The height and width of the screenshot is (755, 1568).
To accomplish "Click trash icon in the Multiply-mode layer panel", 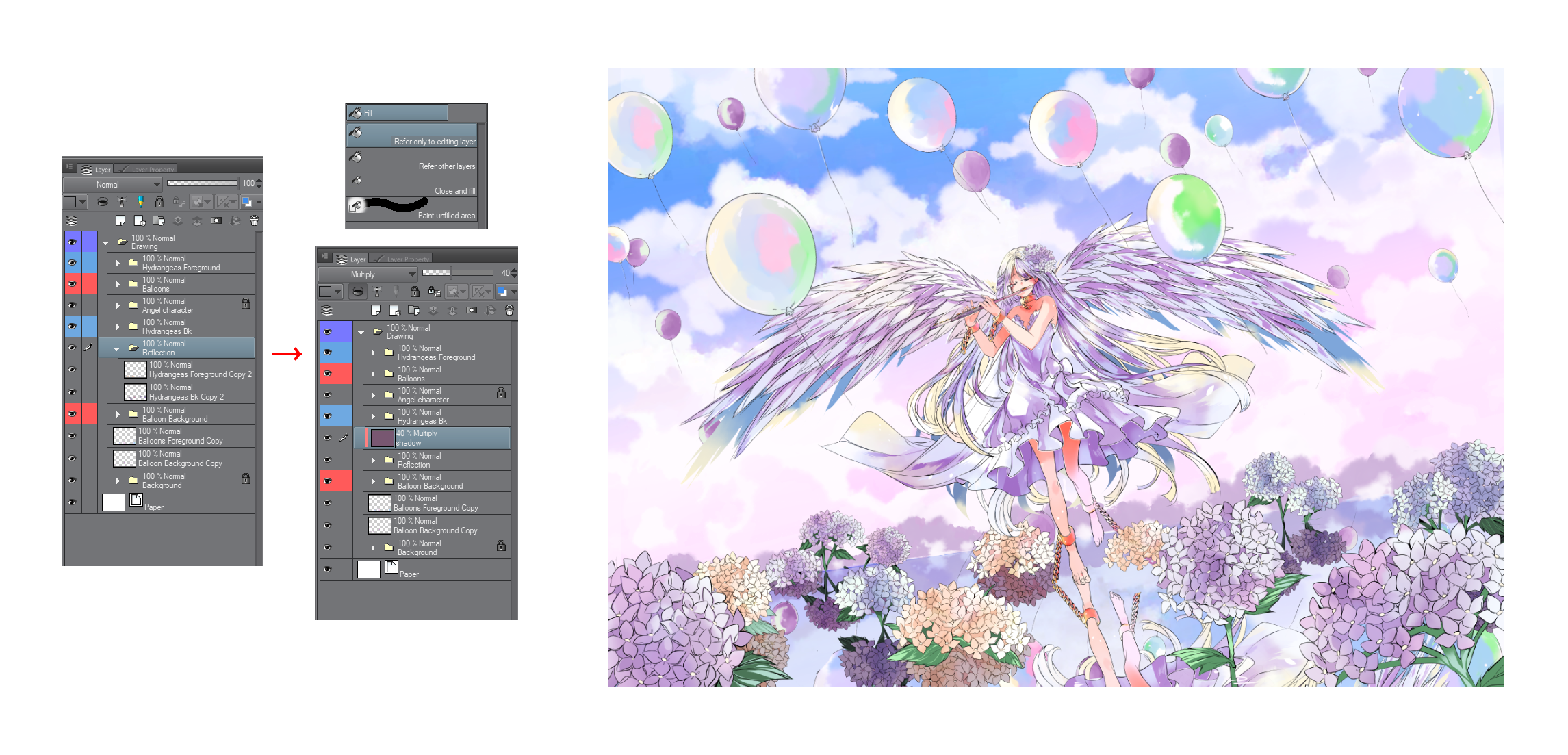I will pos(509,311).
